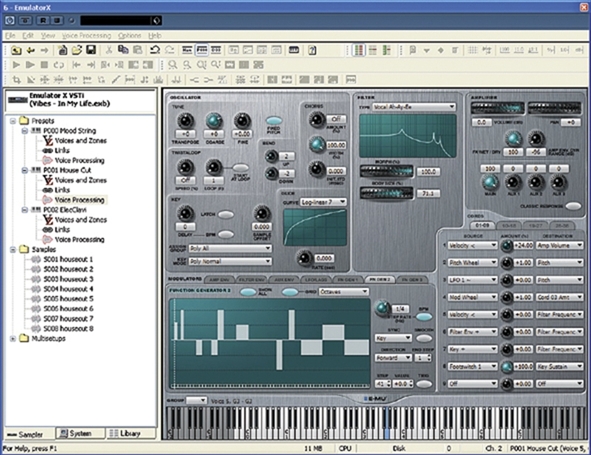Click the Amp Env modulators tab
Image resolution: width=591 pixels, height=455 pixels.
tap(219, 280)
